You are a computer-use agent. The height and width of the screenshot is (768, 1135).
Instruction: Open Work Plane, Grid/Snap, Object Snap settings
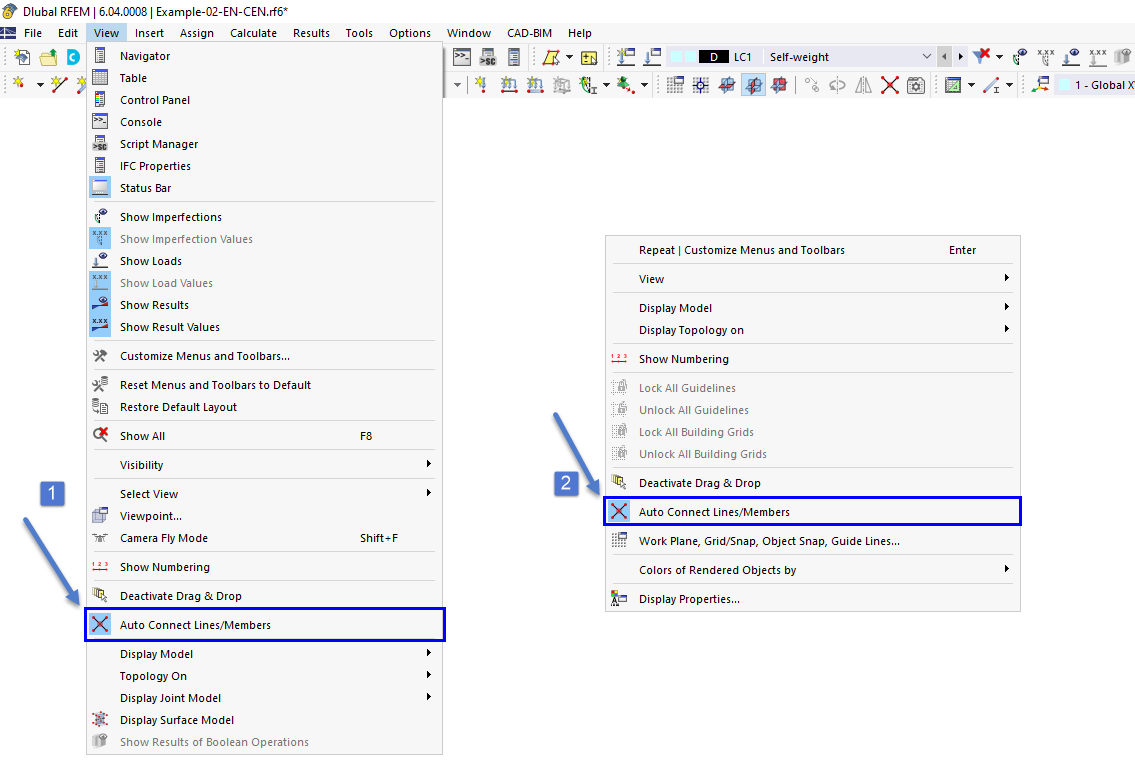point(750,540)
